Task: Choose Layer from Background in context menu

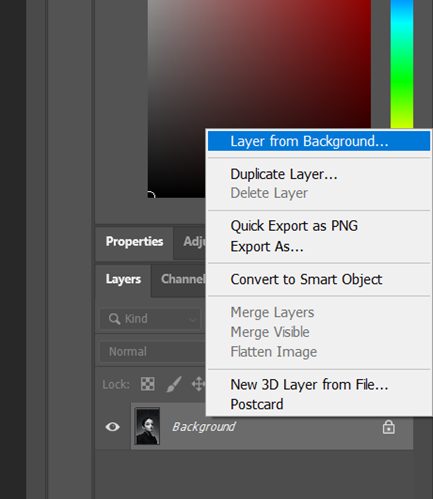Action: 319,141
